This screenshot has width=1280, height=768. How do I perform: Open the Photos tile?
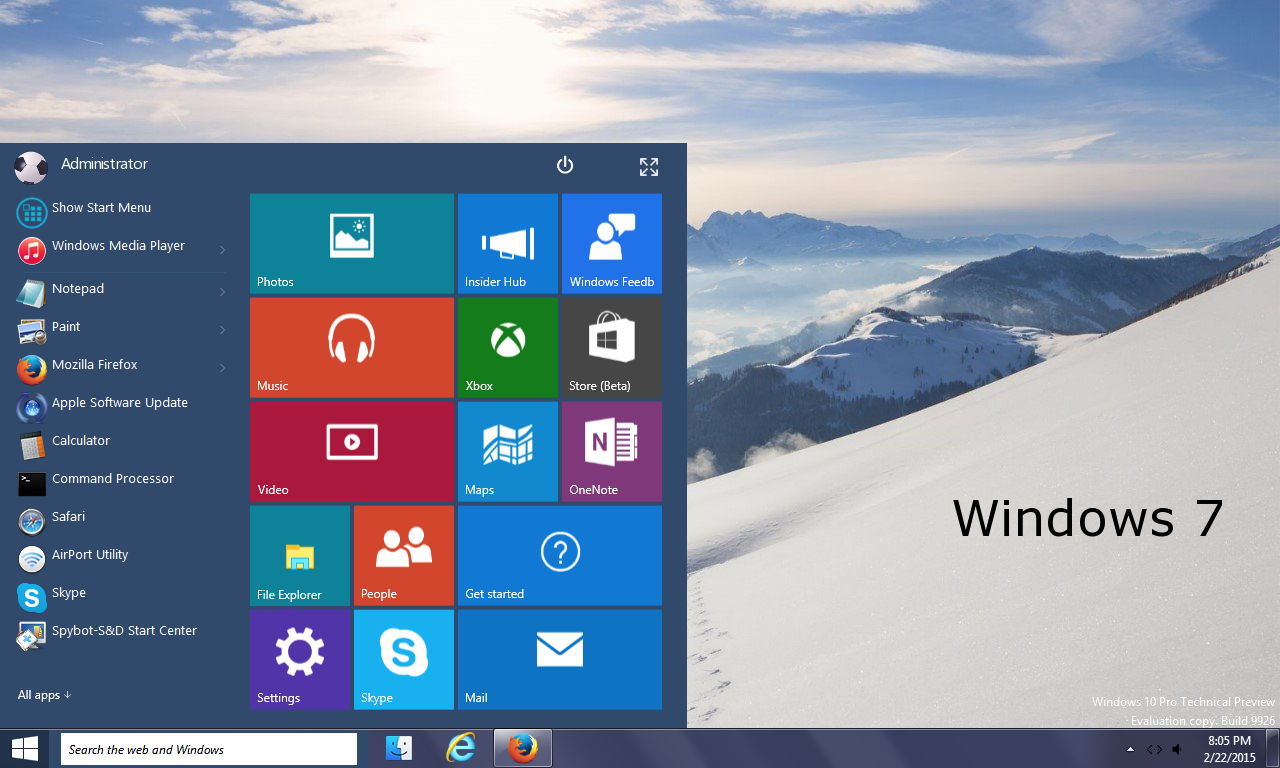tap(352, 244)
